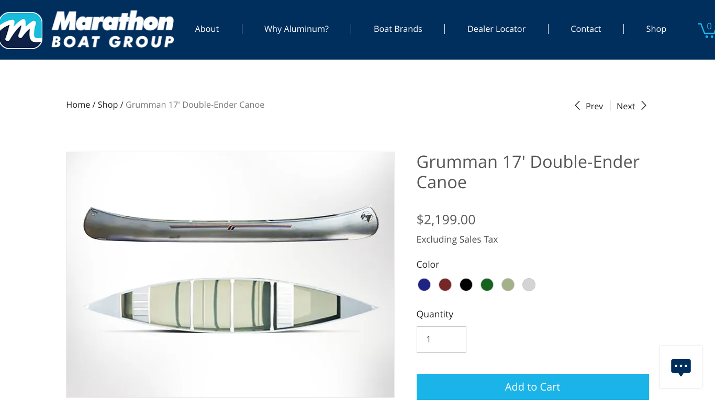
Task: Open the About menu item
Action: pos(207,29)
